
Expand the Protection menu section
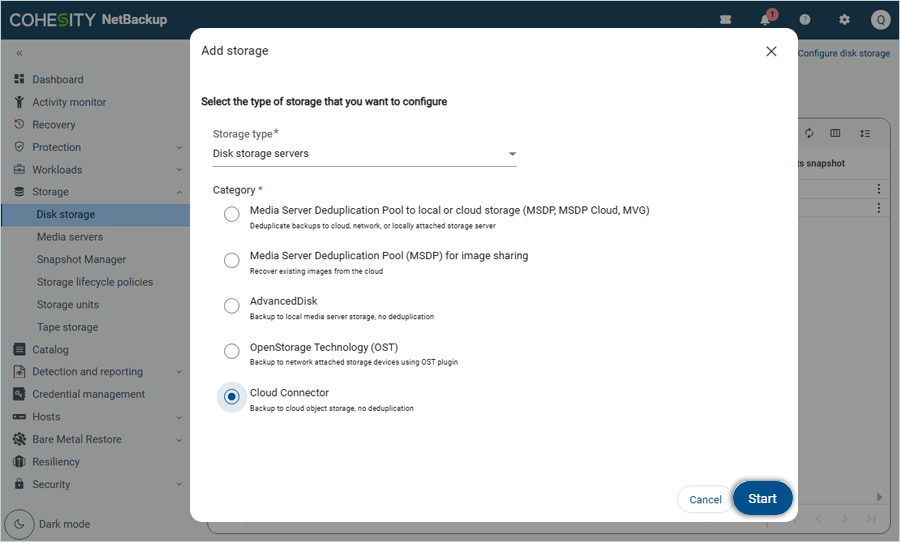98,147
